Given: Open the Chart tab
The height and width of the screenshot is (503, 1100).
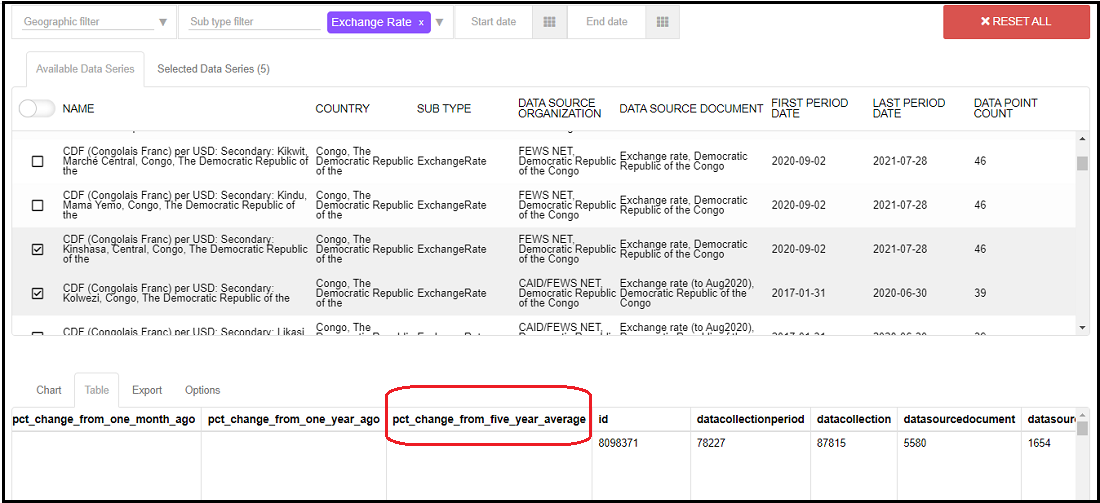Looking at the screenshot, I should click(49, 390).
